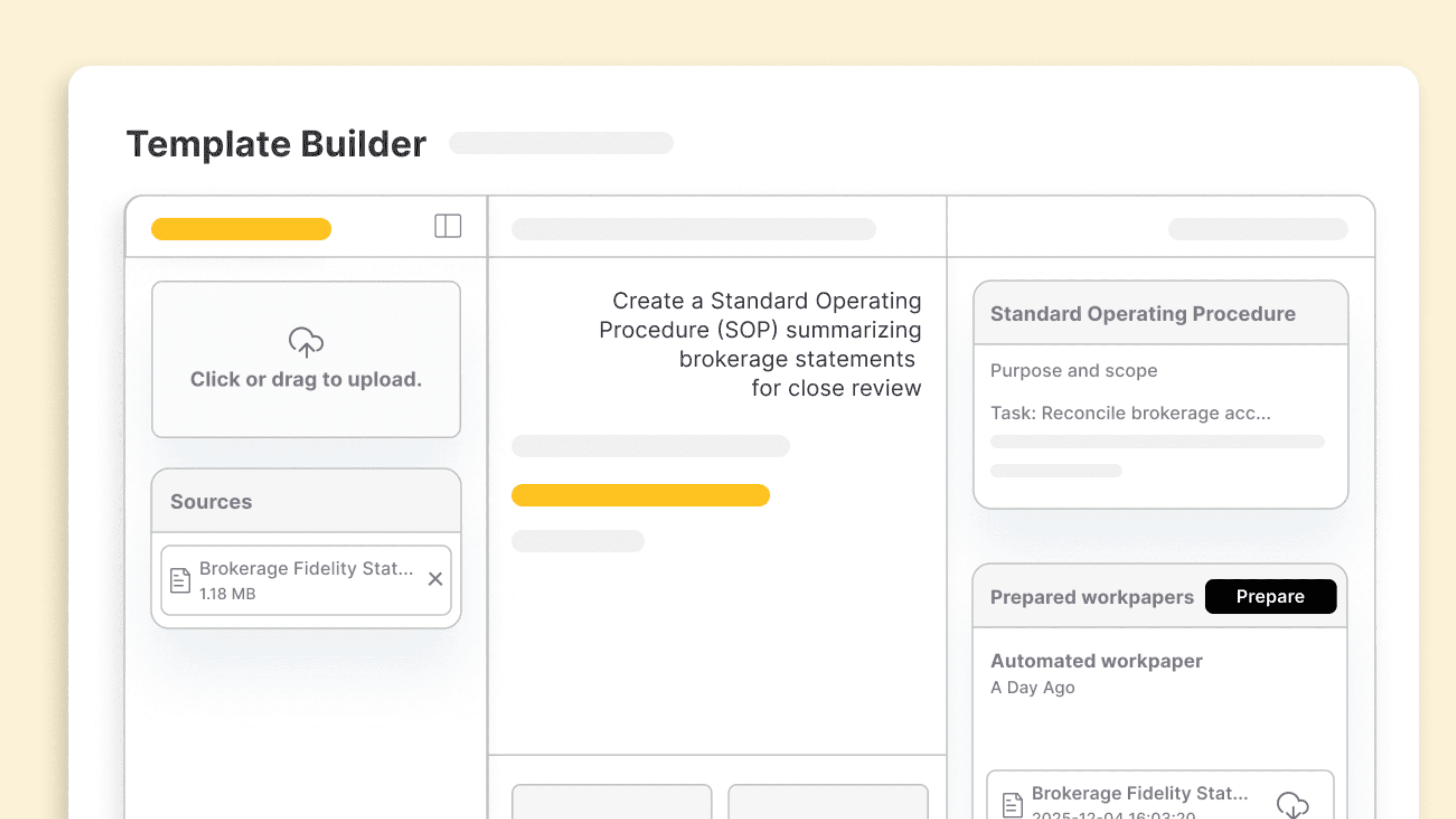The image size is (1456, 819).
Task: Collapse the Sources section
Action: tap(211, 502)
